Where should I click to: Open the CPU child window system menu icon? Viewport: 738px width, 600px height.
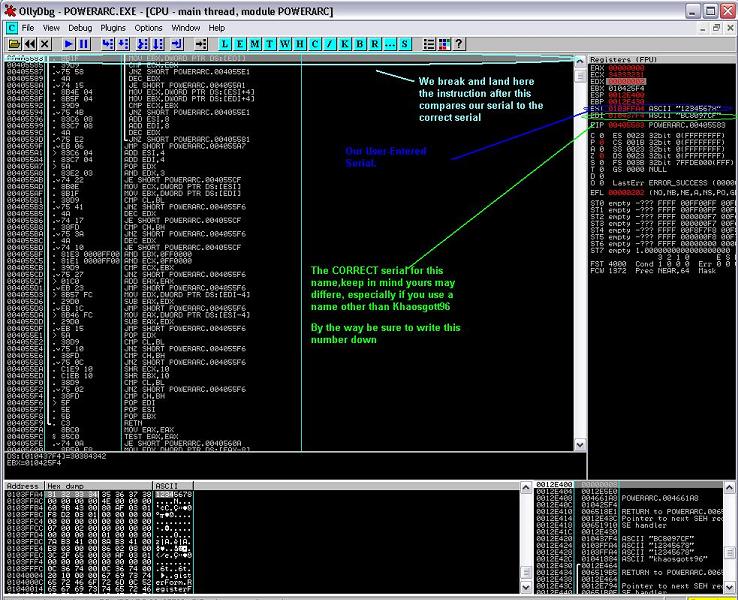coord(11,28)
